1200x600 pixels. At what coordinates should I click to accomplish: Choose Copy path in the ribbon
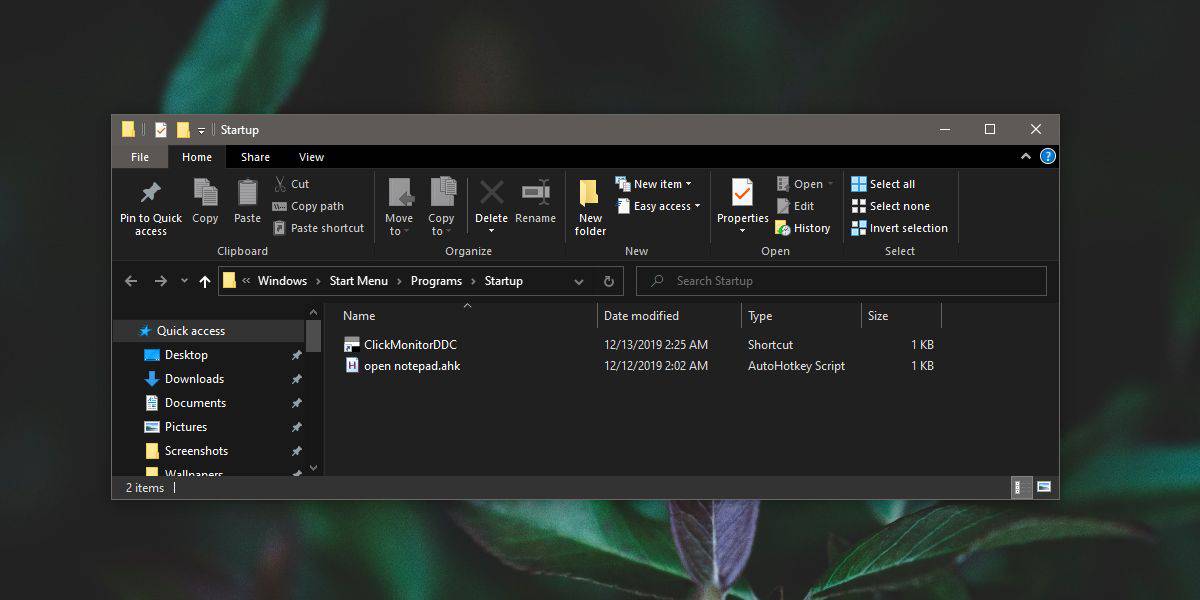click(x=308, y=206)
